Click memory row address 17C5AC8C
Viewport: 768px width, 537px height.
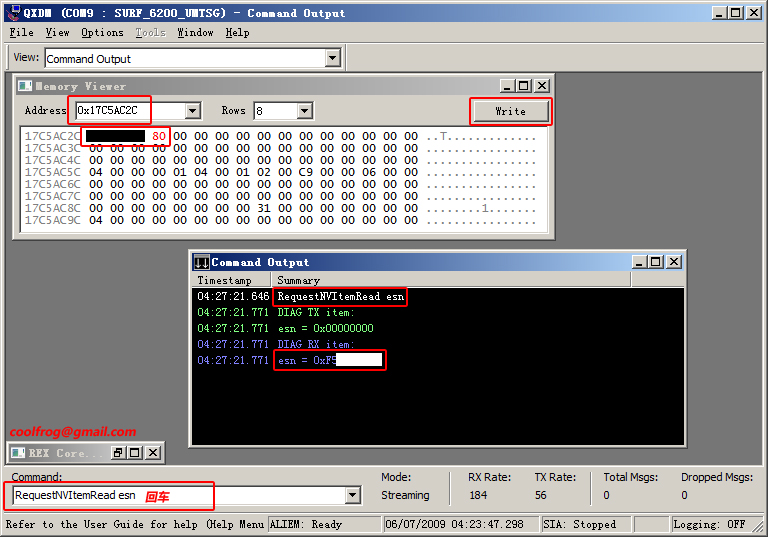point(53,208)
